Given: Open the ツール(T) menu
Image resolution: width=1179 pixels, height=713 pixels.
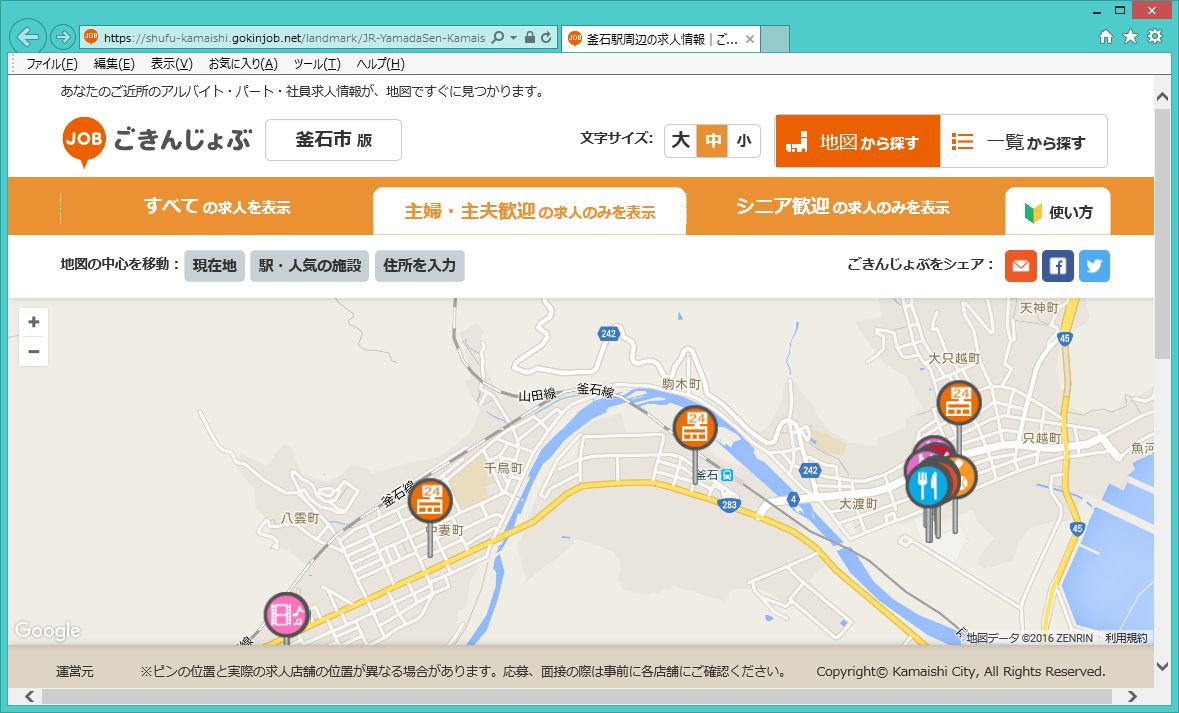Looking at the screenshot, I should point(316,64).
